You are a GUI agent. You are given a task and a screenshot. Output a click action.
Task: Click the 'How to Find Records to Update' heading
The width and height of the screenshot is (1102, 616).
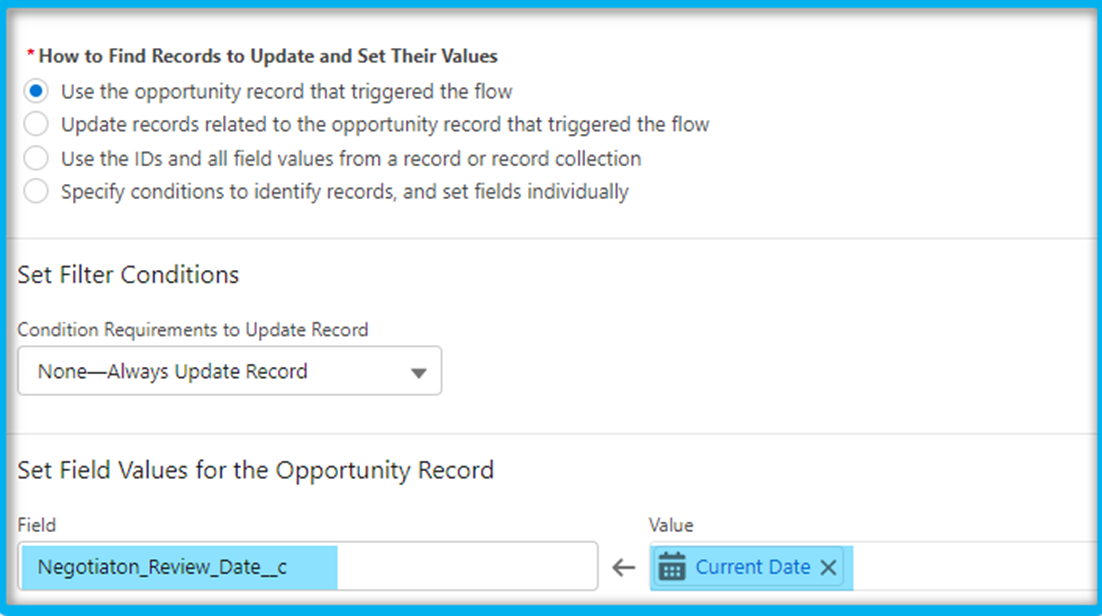pos(268,56)
